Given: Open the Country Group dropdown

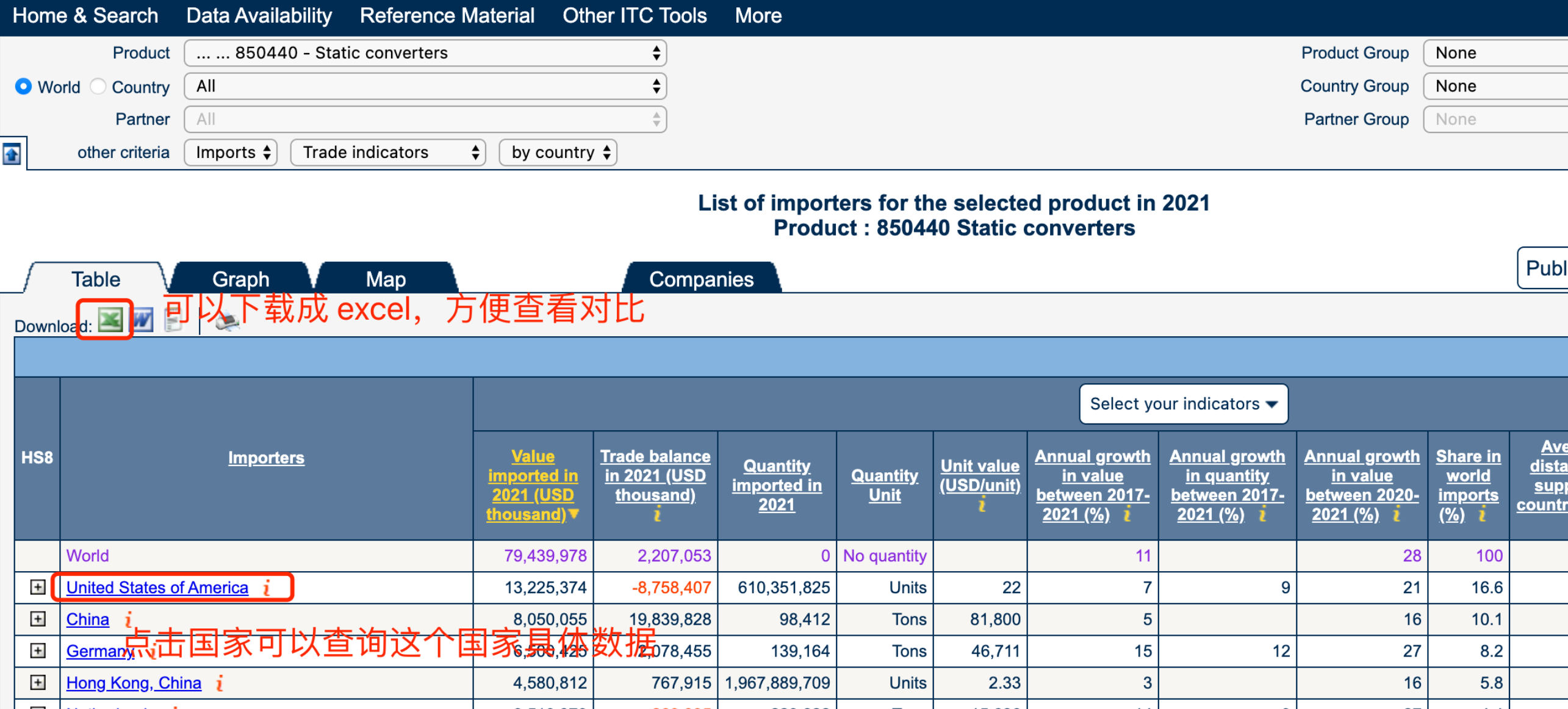Looking at the screenshot, I should pyautogui.click(x=1495, y=86).
